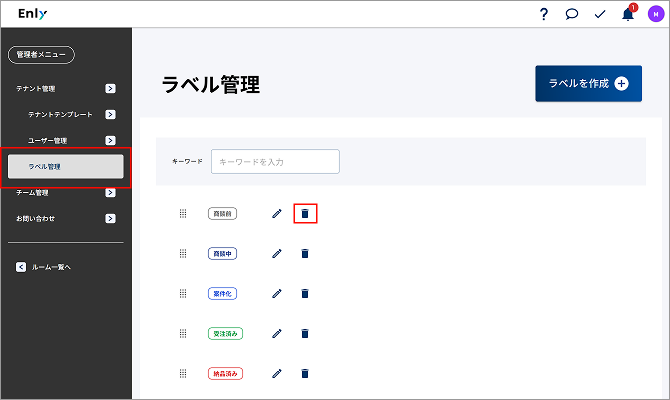The image size is (670, 400).
Task: Expand the チーム管理 arrow
Action: click(110, 193)
